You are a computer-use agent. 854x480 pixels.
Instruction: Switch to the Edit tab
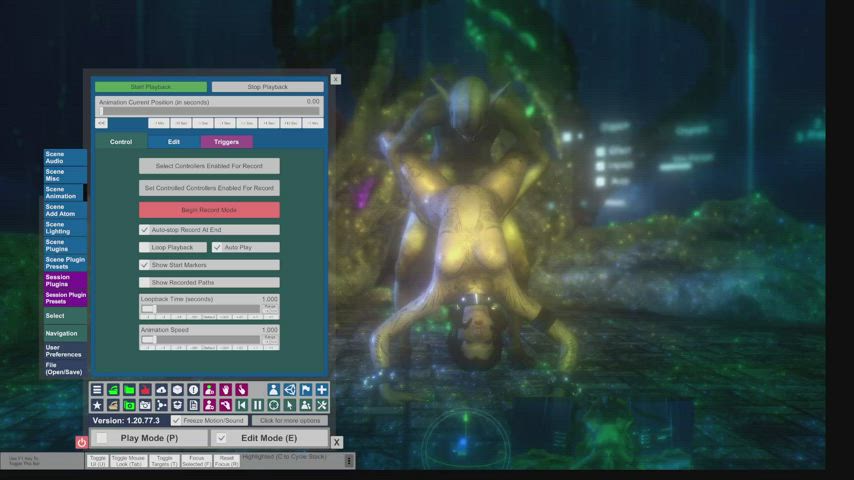click(x=174, y=142)
